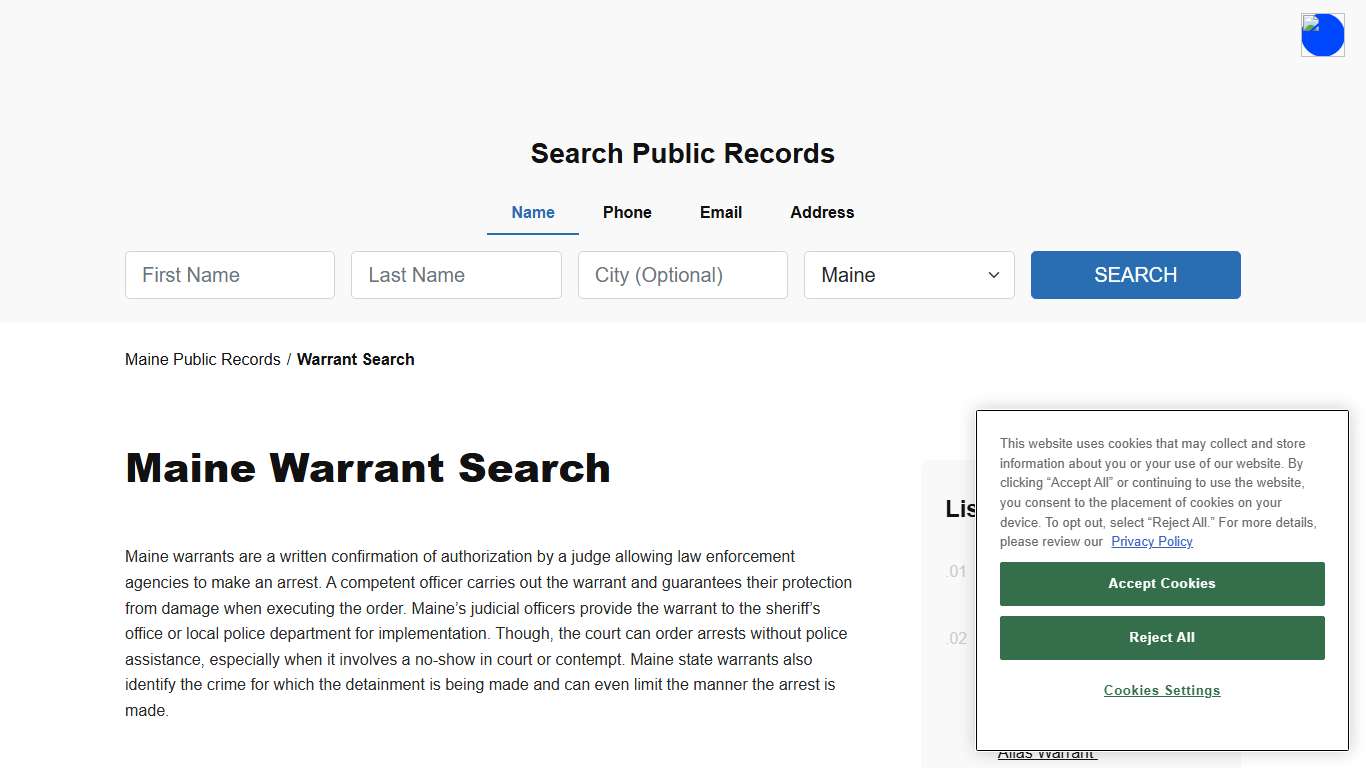Click the .01 list item in the sidebar
This screenshot has width=1366, height=768.
956,571
